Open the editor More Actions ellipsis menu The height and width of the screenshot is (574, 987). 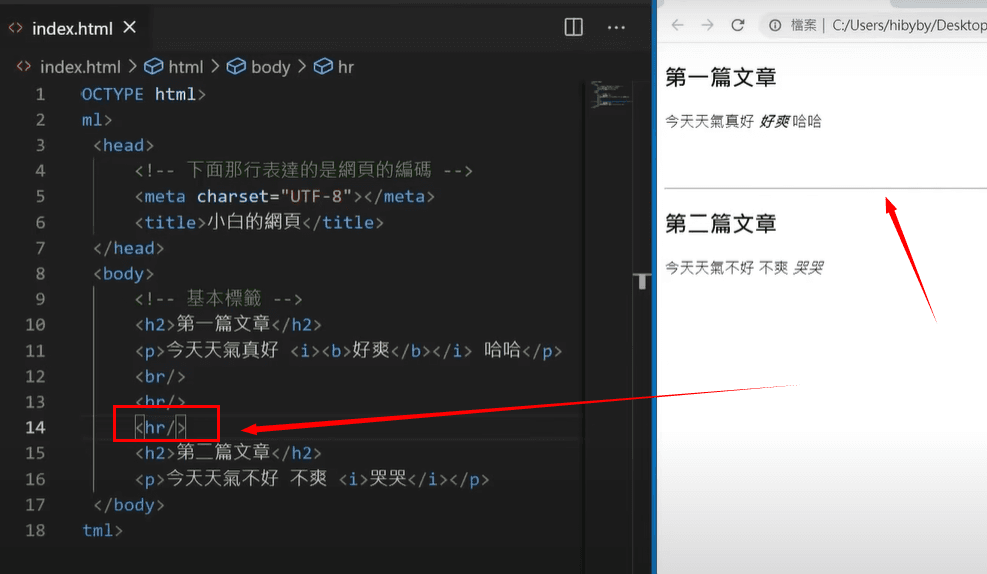pyautogui.click(x=616, y=27)
